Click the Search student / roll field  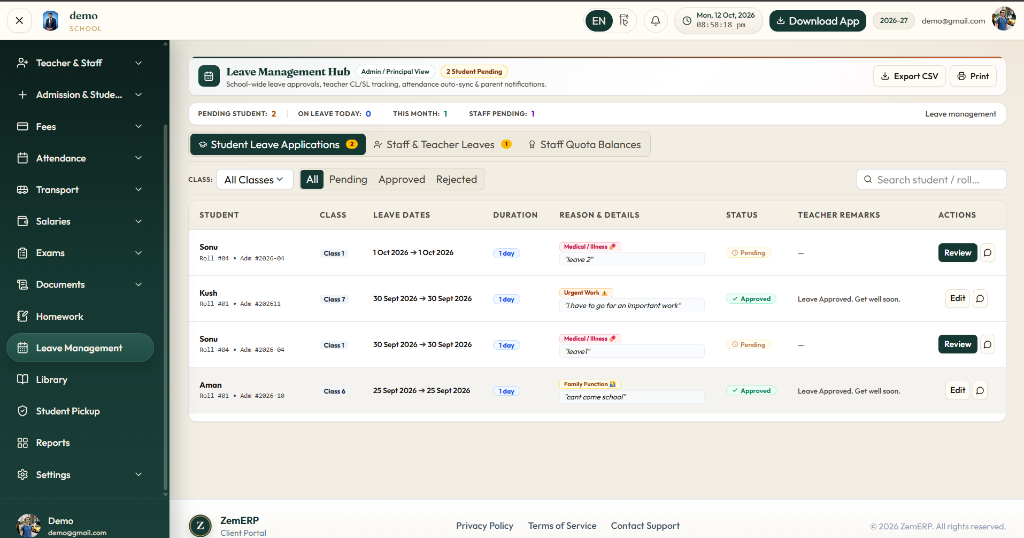931,180
